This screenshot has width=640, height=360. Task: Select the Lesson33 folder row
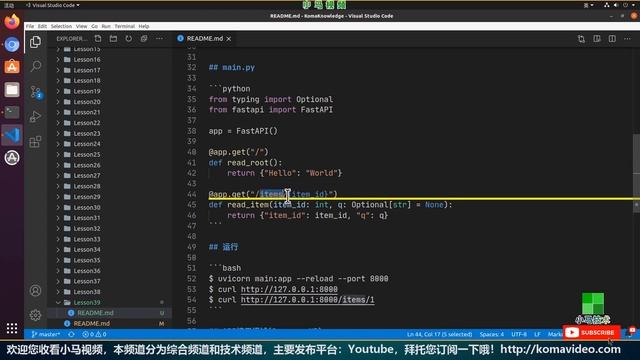point(110,239)
